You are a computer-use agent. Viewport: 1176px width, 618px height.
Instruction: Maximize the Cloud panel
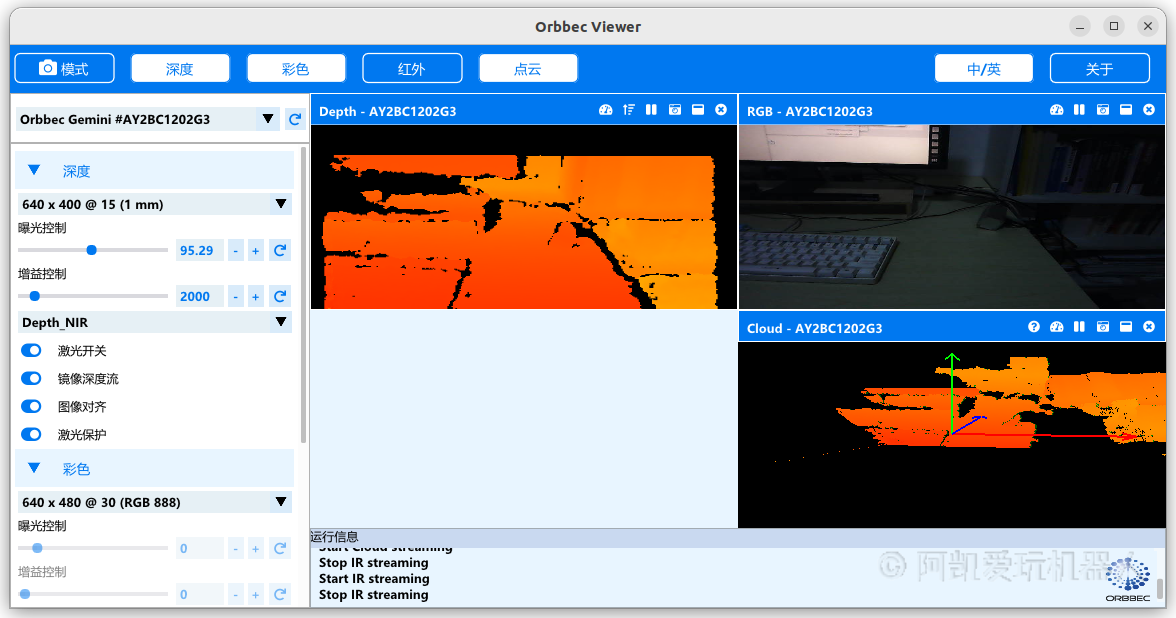(1126, 326)
